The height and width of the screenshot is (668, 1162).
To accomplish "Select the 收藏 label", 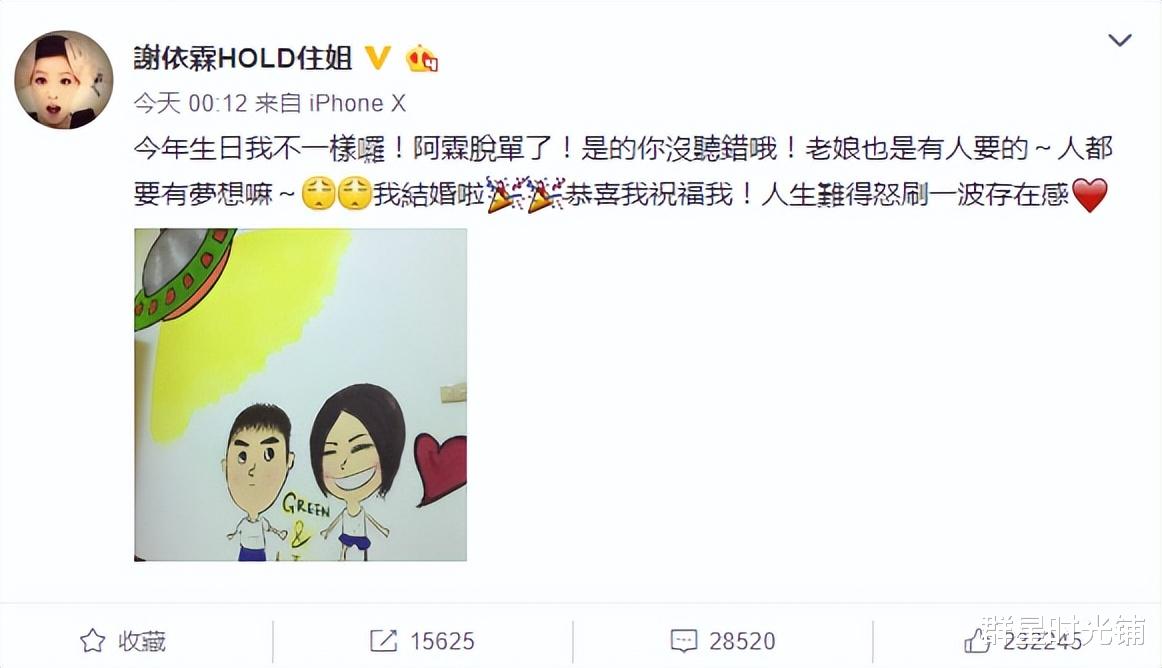I will 142,641.
